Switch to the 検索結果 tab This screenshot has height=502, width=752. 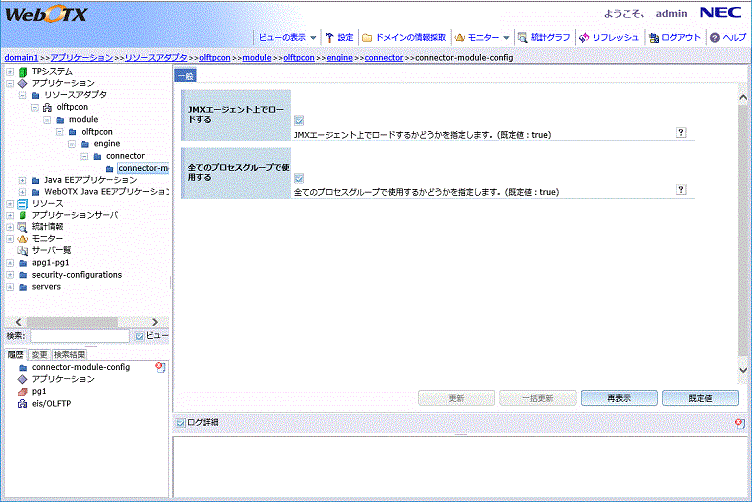coord(70,354)
